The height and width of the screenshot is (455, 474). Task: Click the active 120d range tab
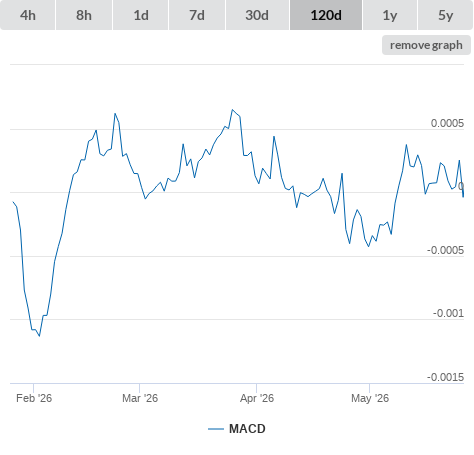pyautogui.click(x=326, y=15)
